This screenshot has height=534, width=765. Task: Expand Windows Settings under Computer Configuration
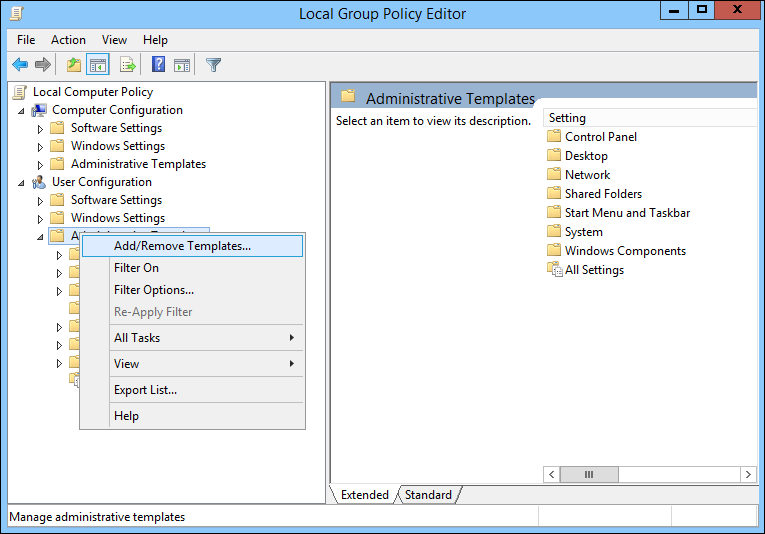click(x=40, y=147)
